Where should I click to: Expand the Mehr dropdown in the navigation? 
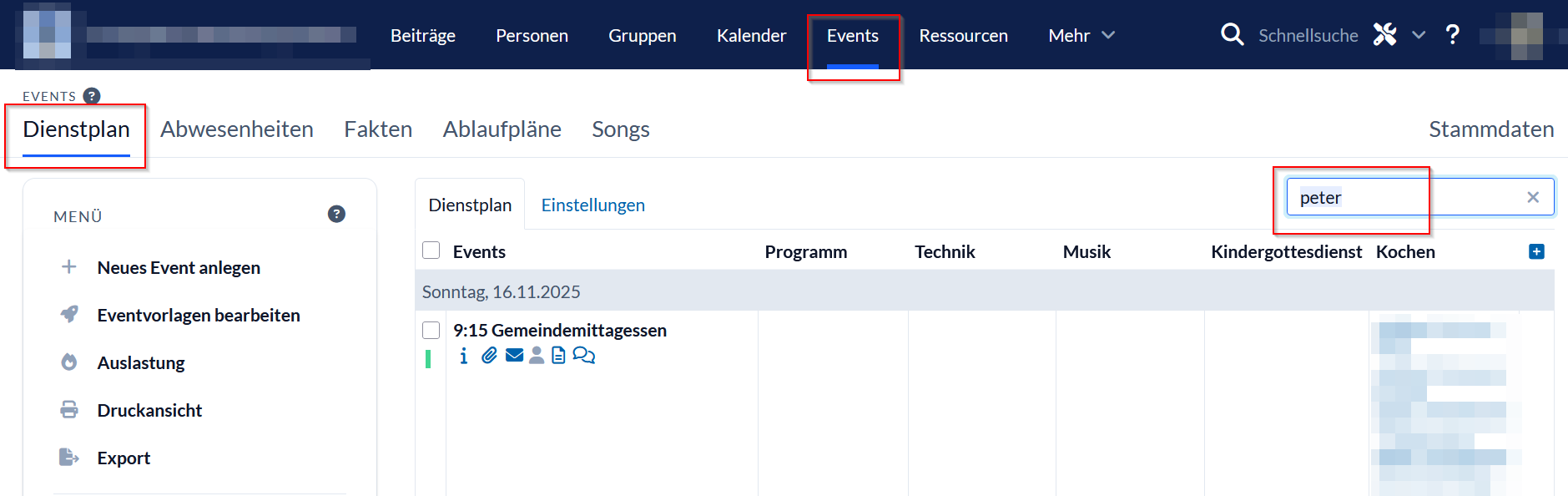[x=1081, y=35]
